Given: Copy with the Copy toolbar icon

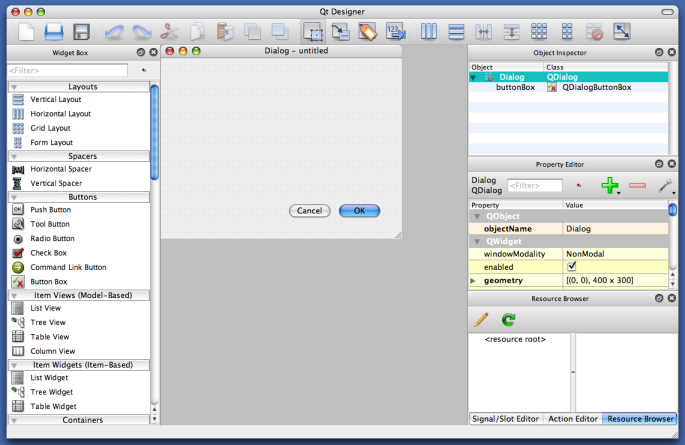Looking at the screenshot, I should [x=197, y=32].
